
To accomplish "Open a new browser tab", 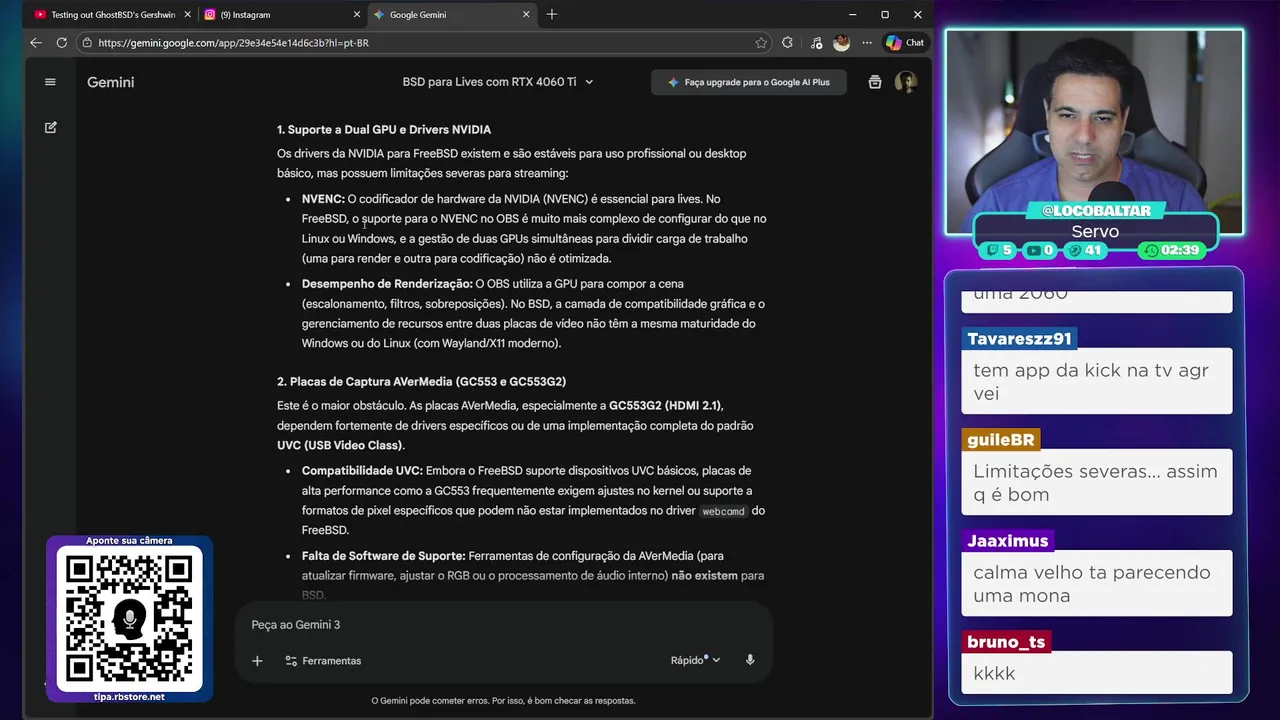I will click(x=552, y=15).
